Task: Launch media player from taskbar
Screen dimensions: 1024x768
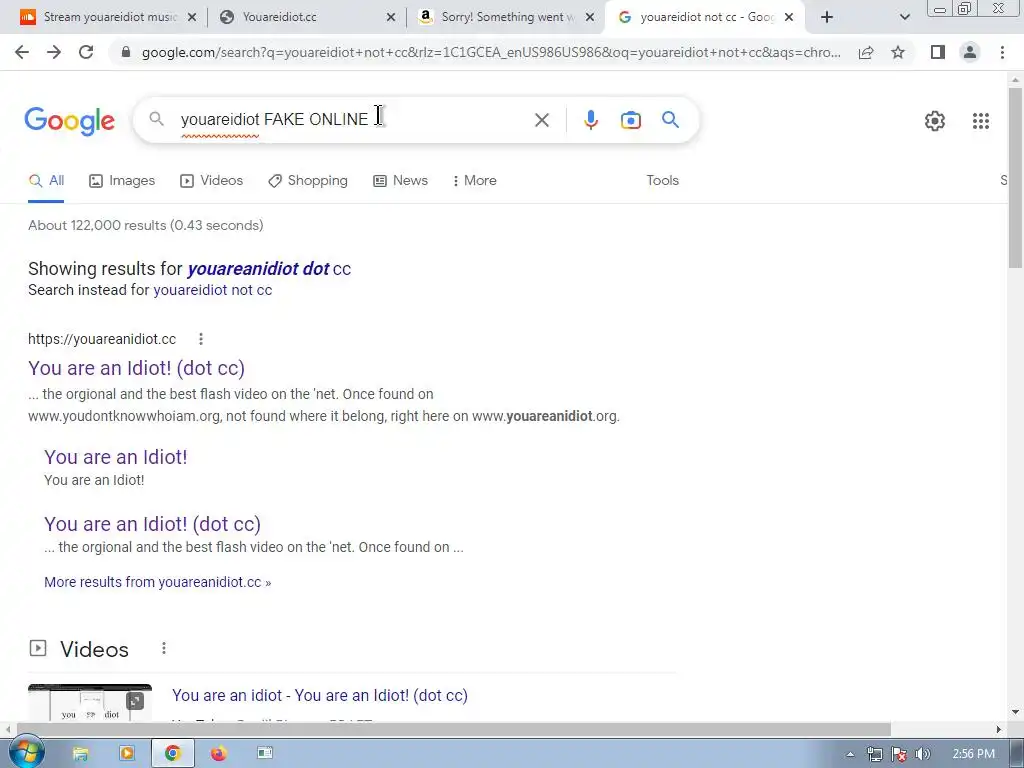Action: click(x=127, y=754)
